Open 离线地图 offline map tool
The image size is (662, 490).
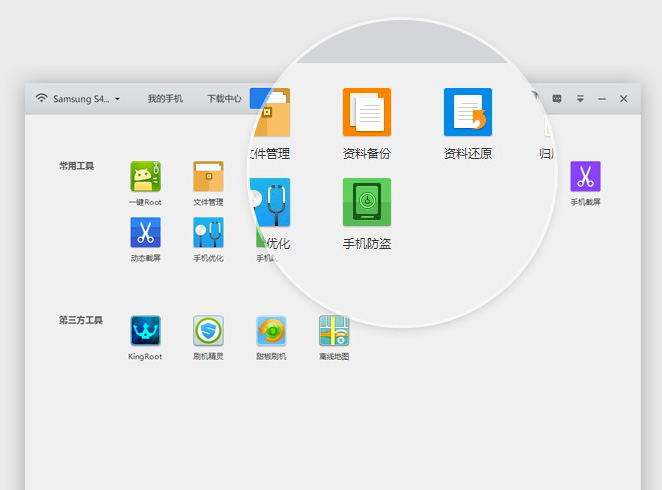(334, 331)
